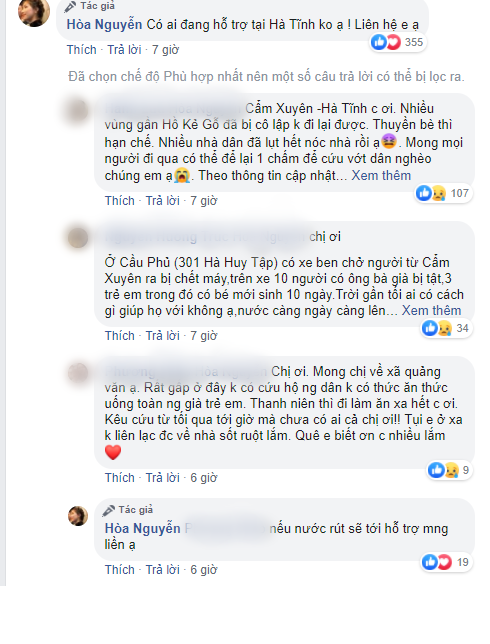Like the Cẩm Xuyên flood comment
The height and width of the screenshot is (644, 490).
tap(120, 201)
